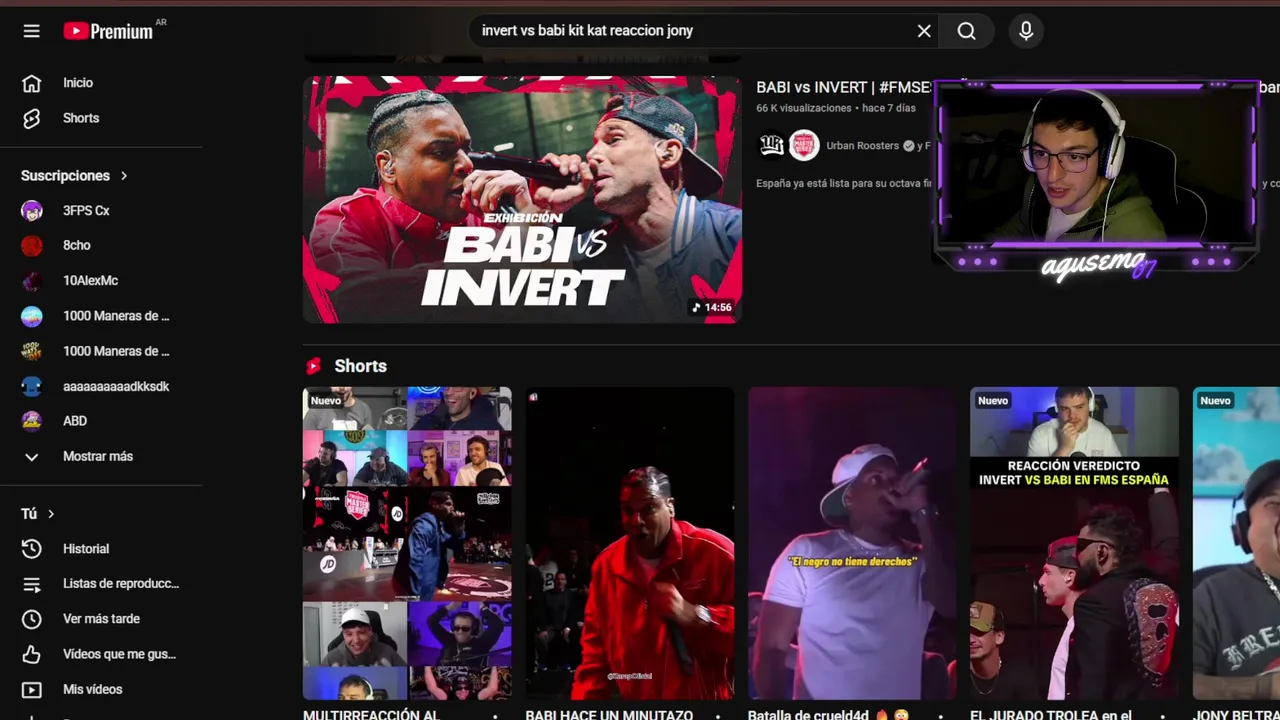Screen dimensions: 1280x720
Task: Click the Inicio house icon
Action: (32, 83)
